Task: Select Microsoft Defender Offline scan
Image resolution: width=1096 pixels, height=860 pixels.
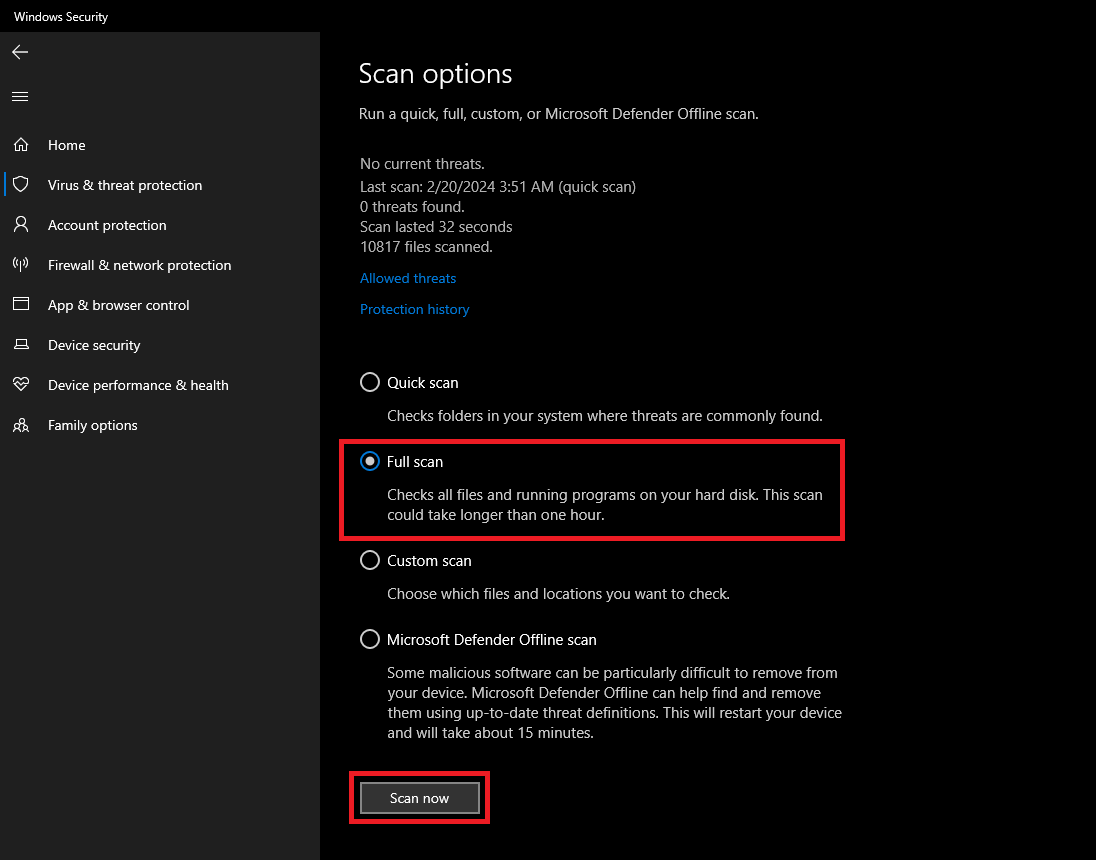Action: click(369, 639)
